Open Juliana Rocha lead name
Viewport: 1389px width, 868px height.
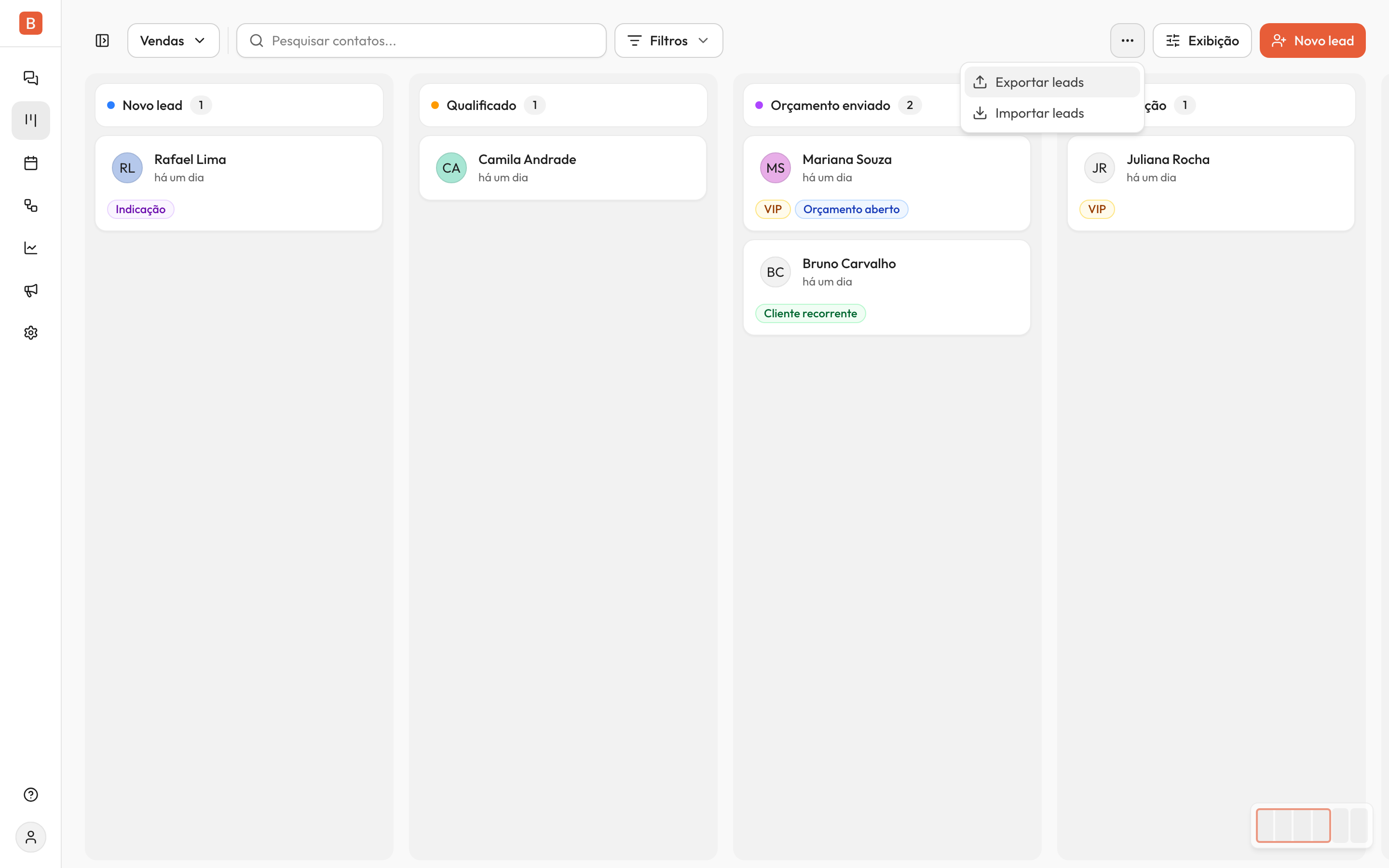pos(1168,160)
